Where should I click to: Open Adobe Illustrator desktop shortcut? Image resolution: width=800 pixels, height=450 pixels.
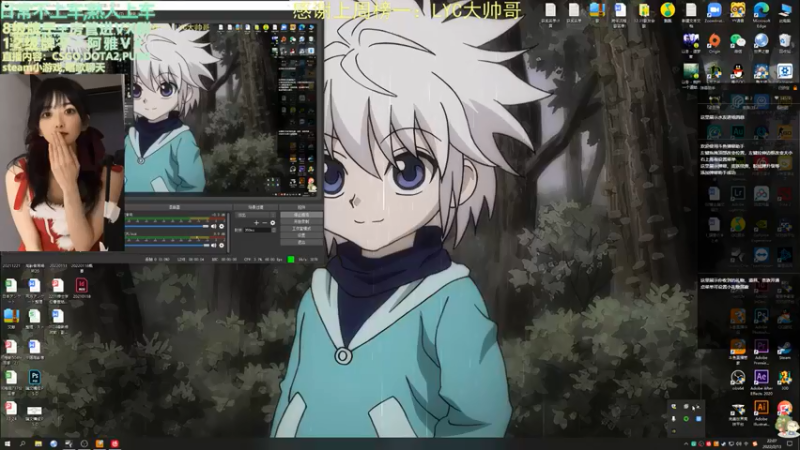[x=761, y=409]
